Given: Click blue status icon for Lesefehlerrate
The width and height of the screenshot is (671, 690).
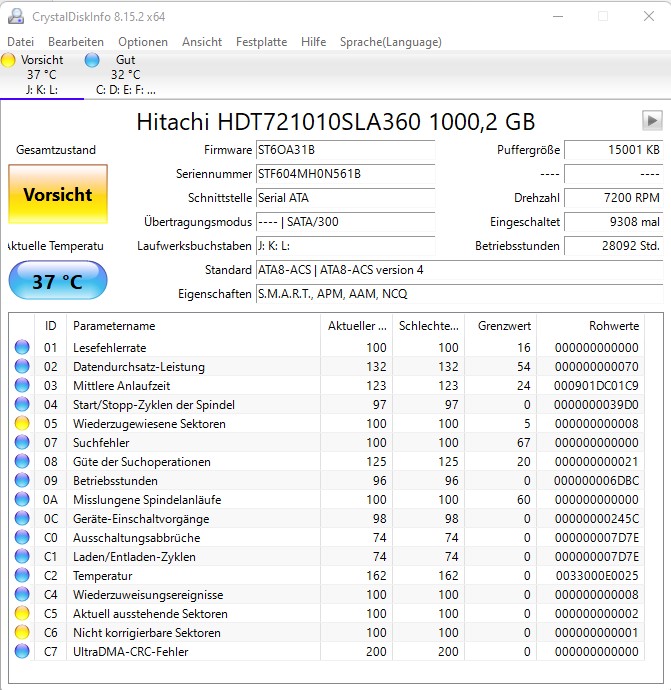Looking at the screenshot, I should point(22,347).
